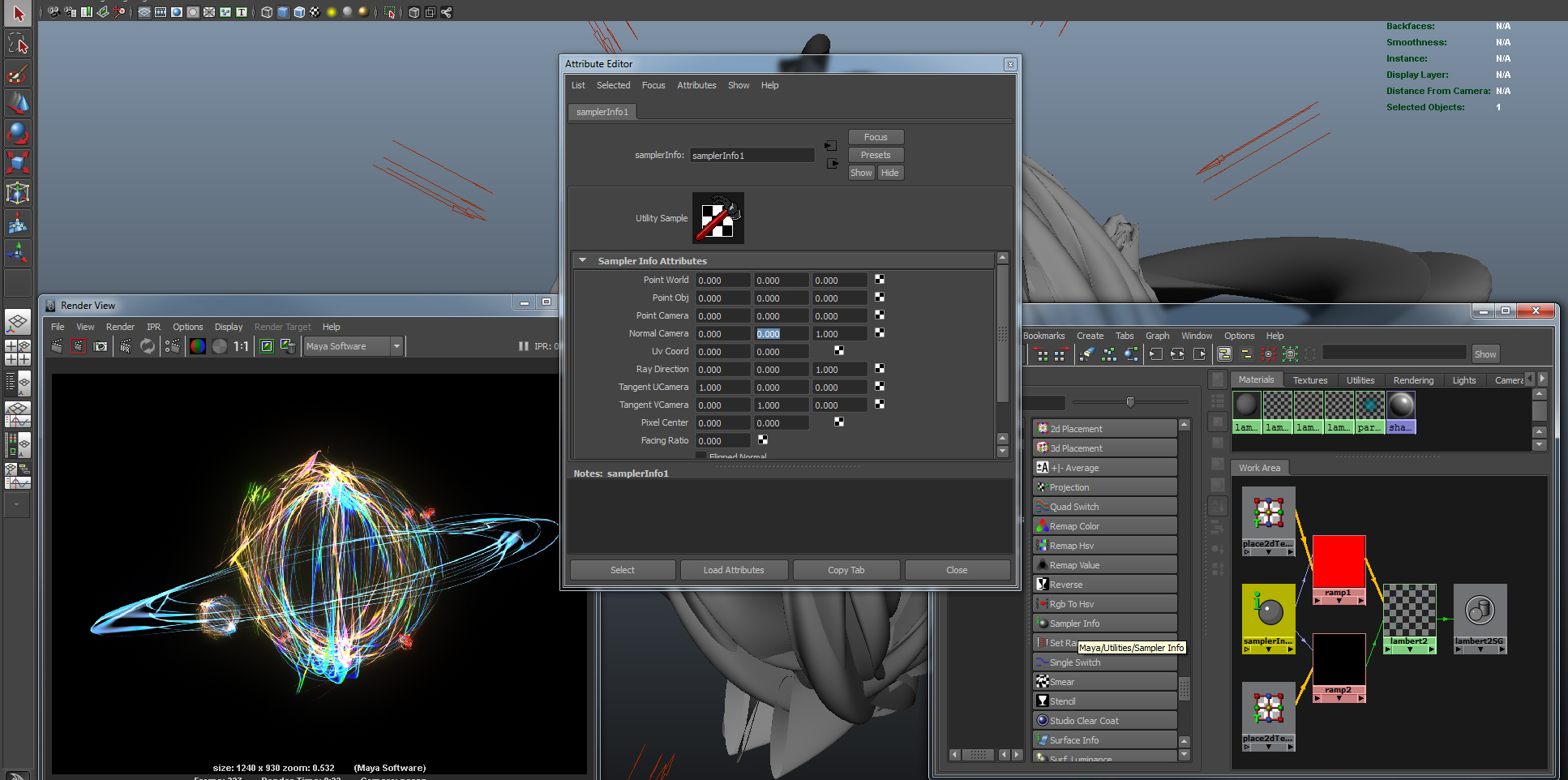Image resolution: width=1568 pixels, height=780 pixels.
Task: Collapse the Sampler Info Attributes section
Action: click(x=582, y=261)
